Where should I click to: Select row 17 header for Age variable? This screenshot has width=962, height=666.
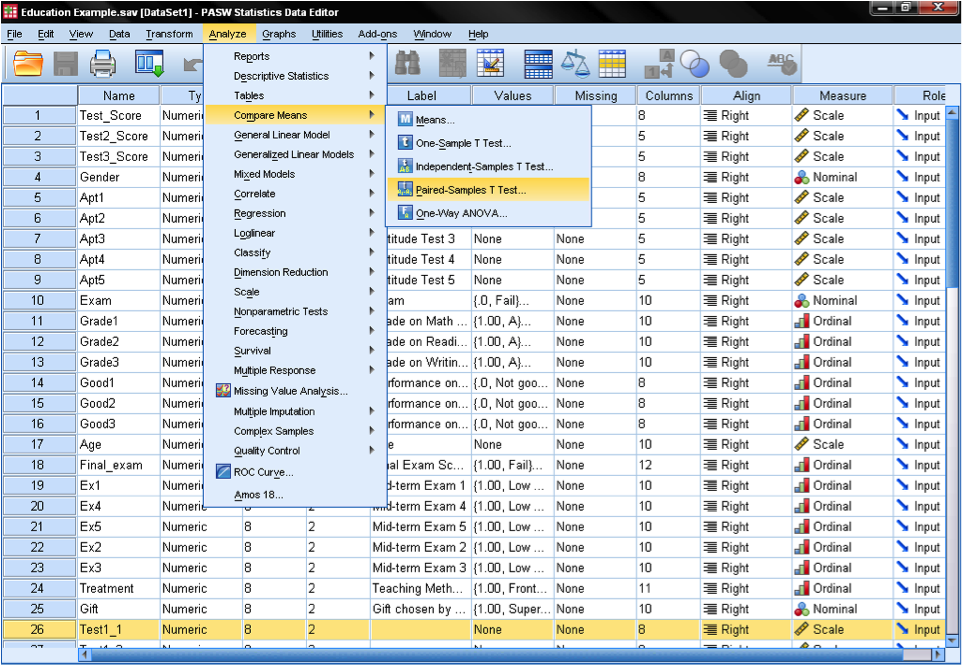(38, 444)
